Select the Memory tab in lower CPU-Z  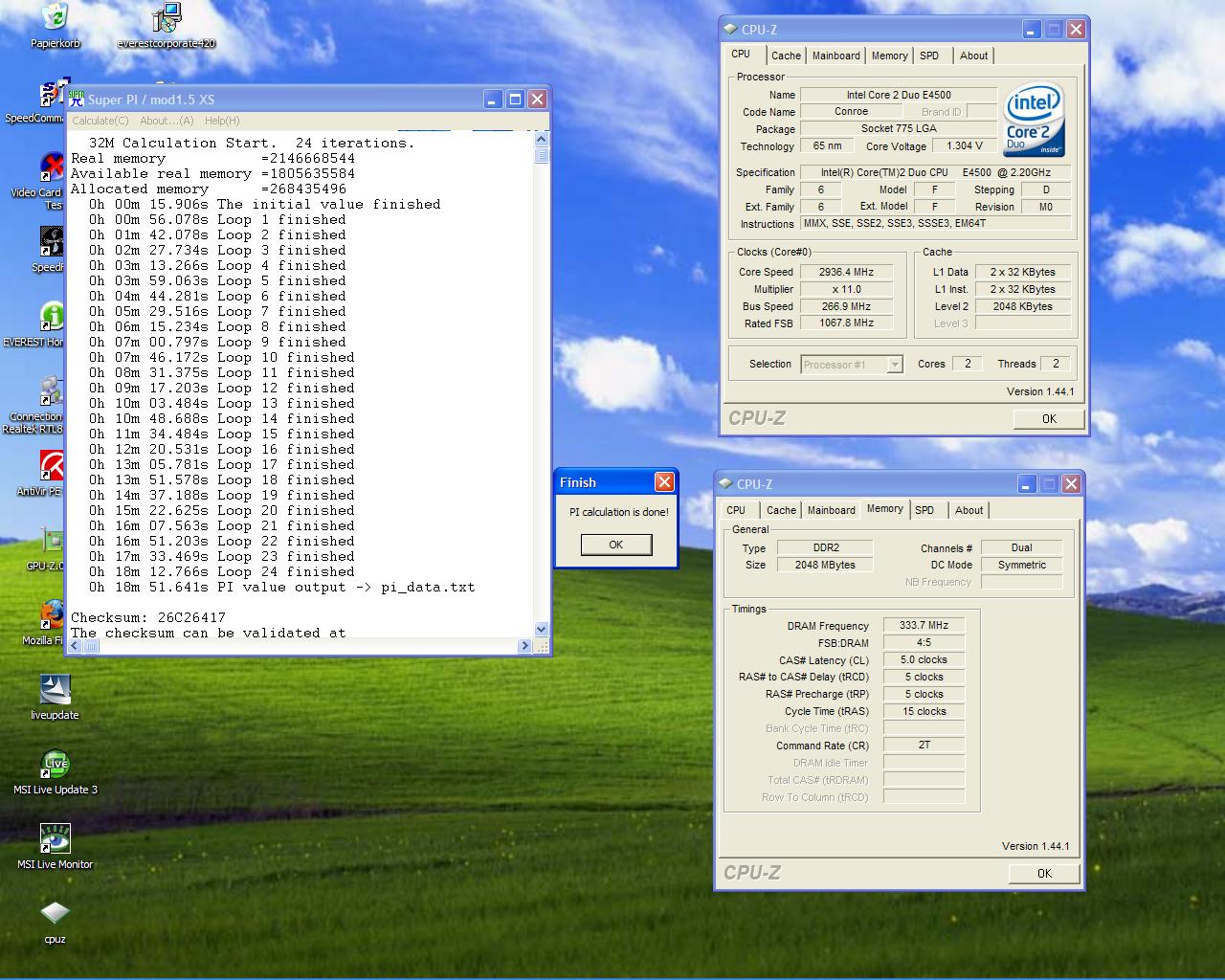tap(884, 508)
